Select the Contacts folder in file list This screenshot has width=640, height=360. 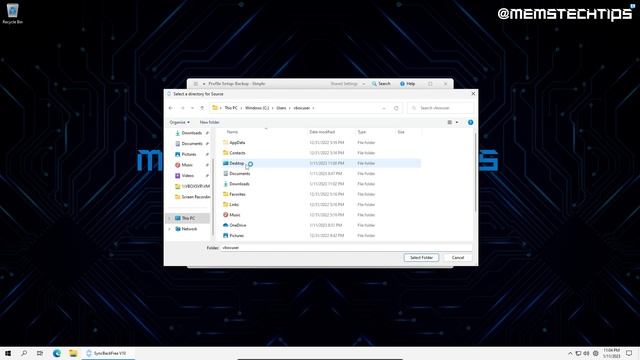click(237, 153)
